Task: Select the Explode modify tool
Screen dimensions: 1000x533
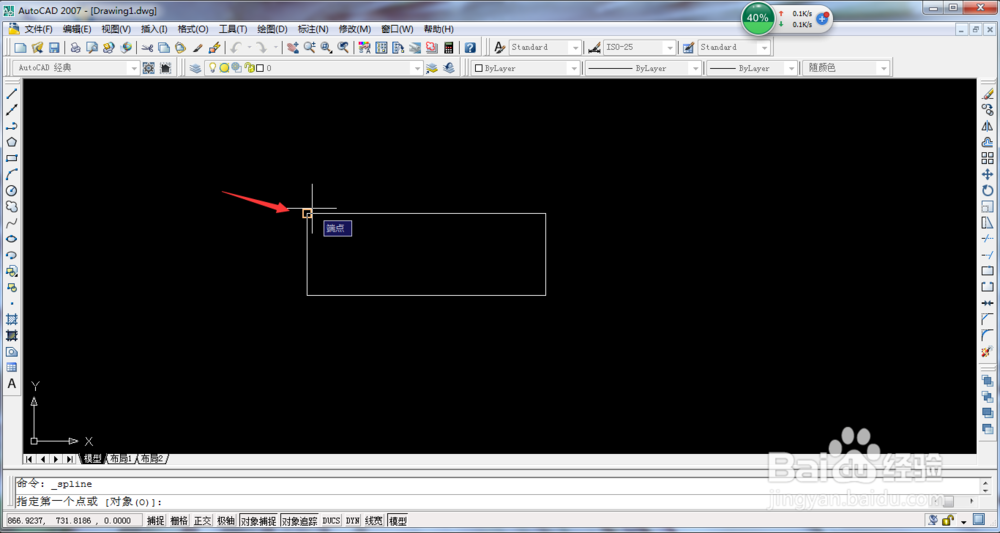Action: pos(987,351)
